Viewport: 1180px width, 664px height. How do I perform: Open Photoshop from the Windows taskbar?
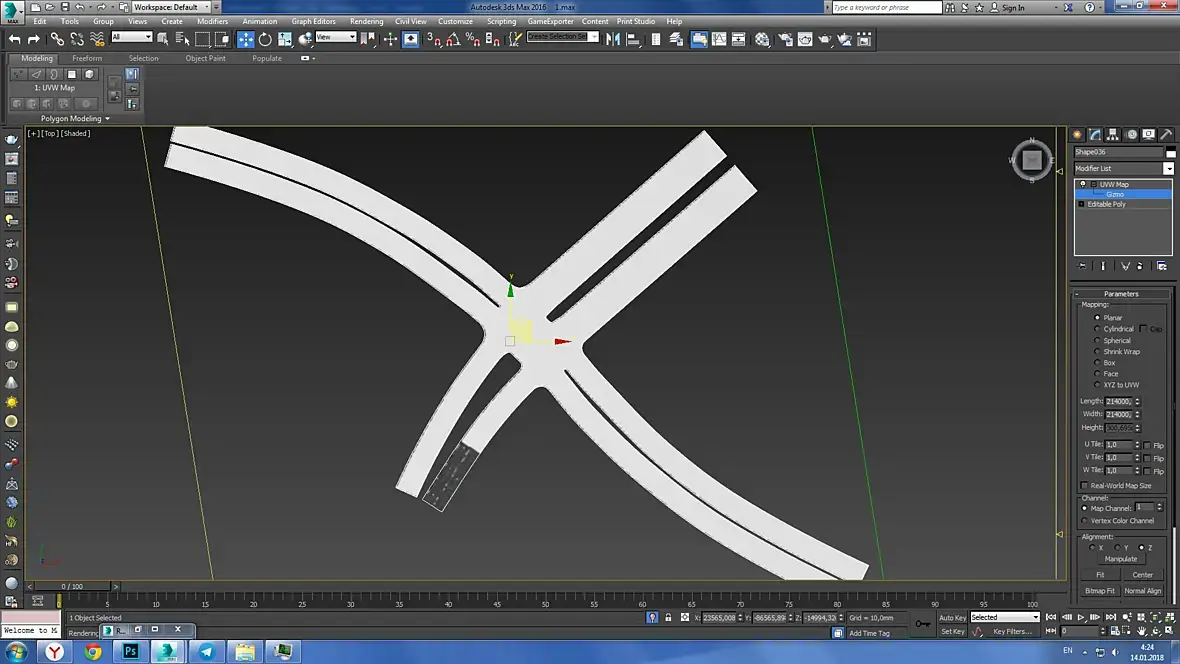click(x=130, y=652)
